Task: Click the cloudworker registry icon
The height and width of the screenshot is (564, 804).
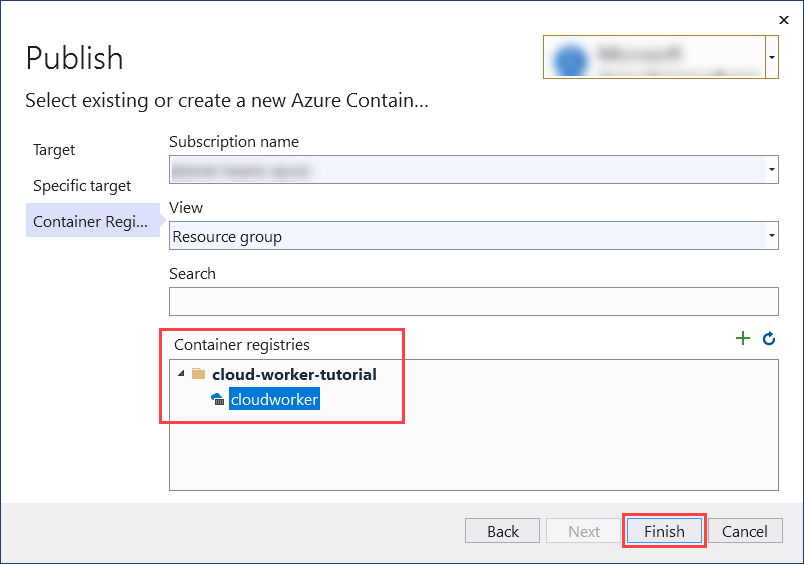Action: [x=217, y=400]
